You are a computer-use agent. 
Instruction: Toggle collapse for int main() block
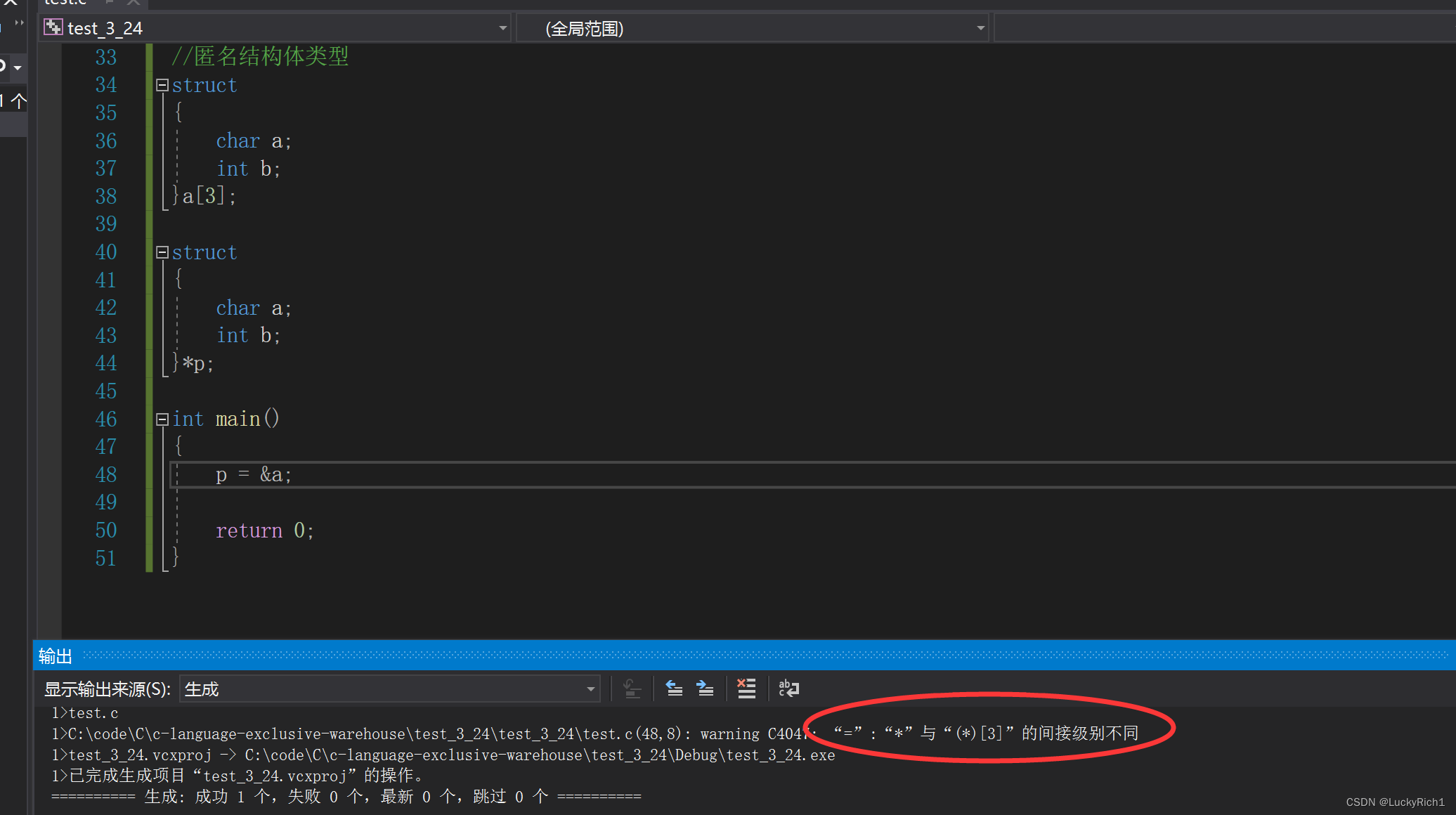162,419
